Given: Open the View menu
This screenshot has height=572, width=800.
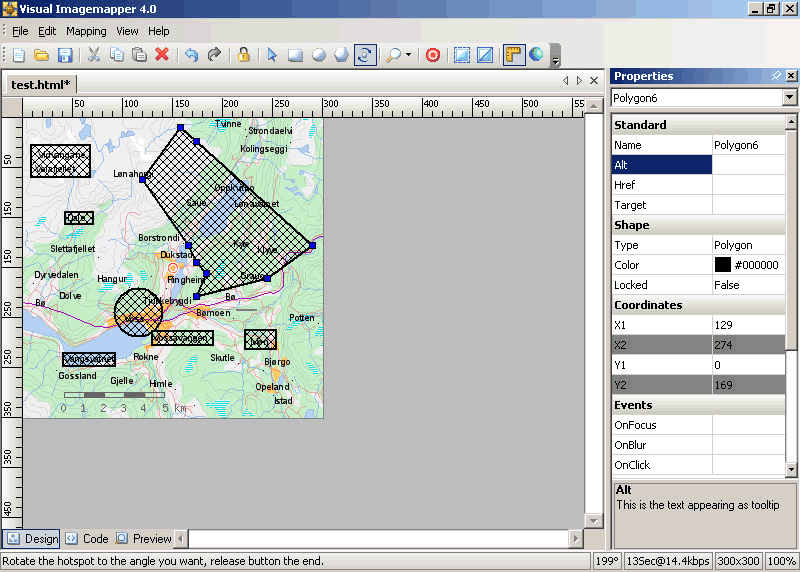Looking at the screenshot, I should [127, 31].
